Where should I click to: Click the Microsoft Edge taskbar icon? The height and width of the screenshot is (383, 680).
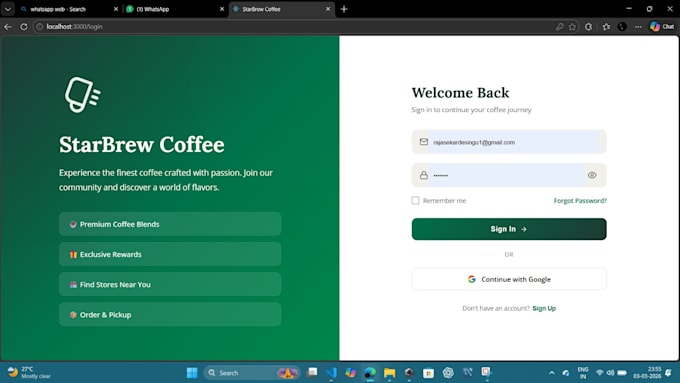coord(370,373)
